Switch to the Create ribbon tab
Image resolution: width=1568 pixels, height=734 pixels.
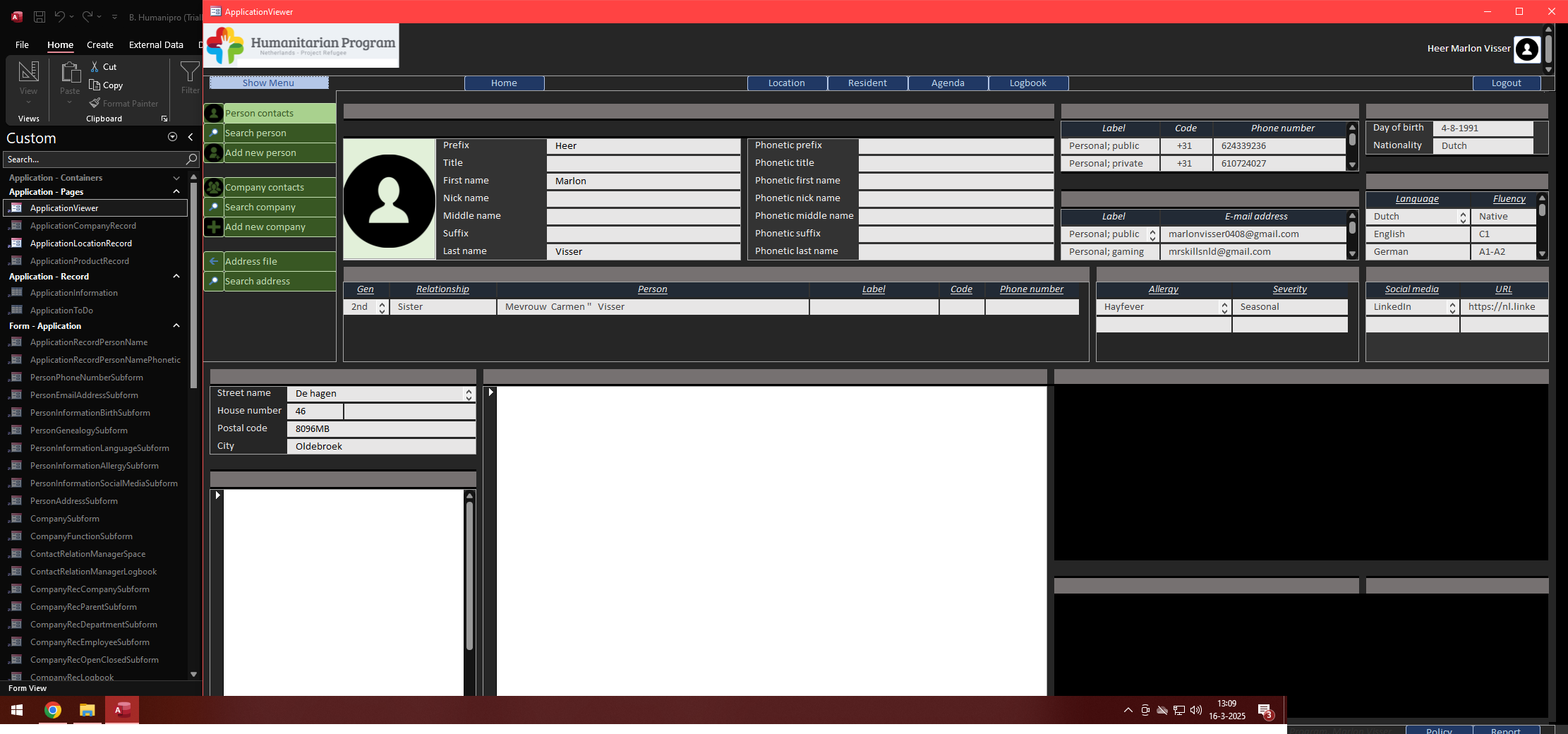click(x=100, y=44)
